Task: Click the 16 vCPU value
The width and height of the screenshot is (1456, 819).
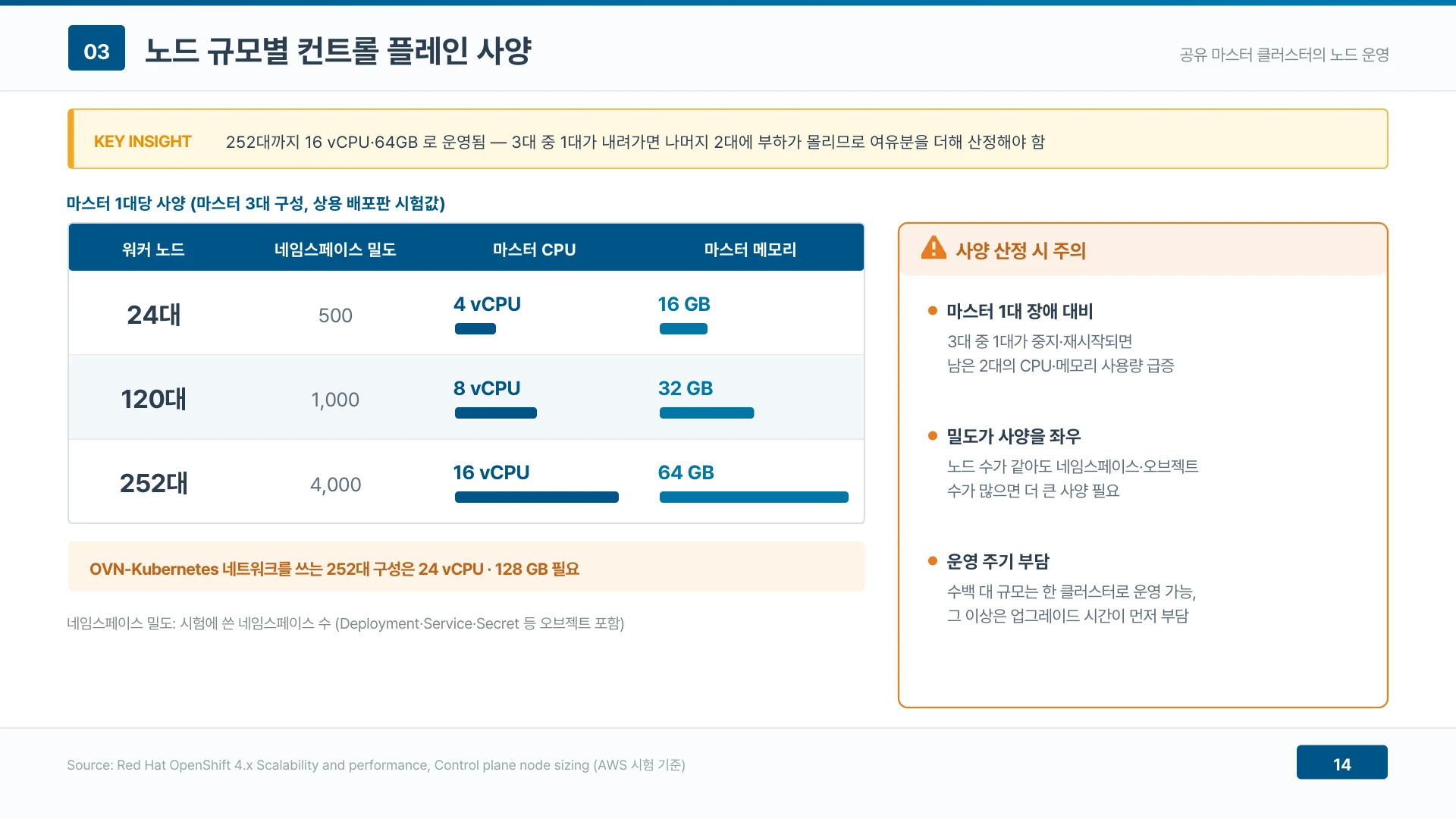Action: coord(491,472)
